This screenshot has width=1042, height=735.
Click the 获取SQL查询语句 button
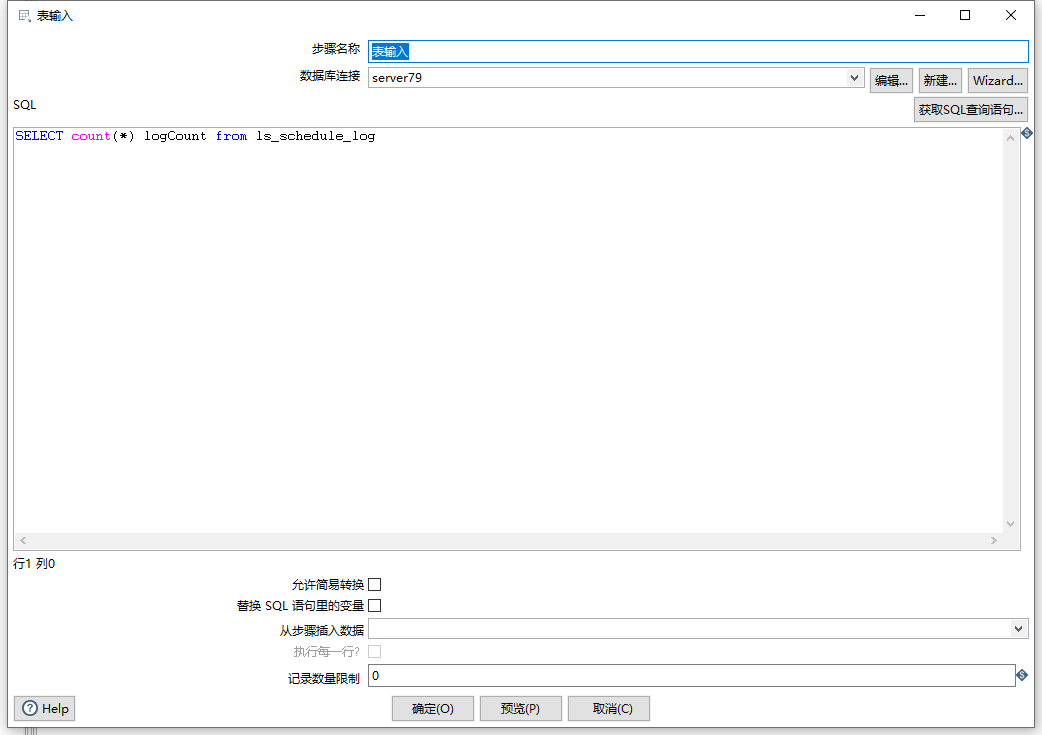click(970, 110)
